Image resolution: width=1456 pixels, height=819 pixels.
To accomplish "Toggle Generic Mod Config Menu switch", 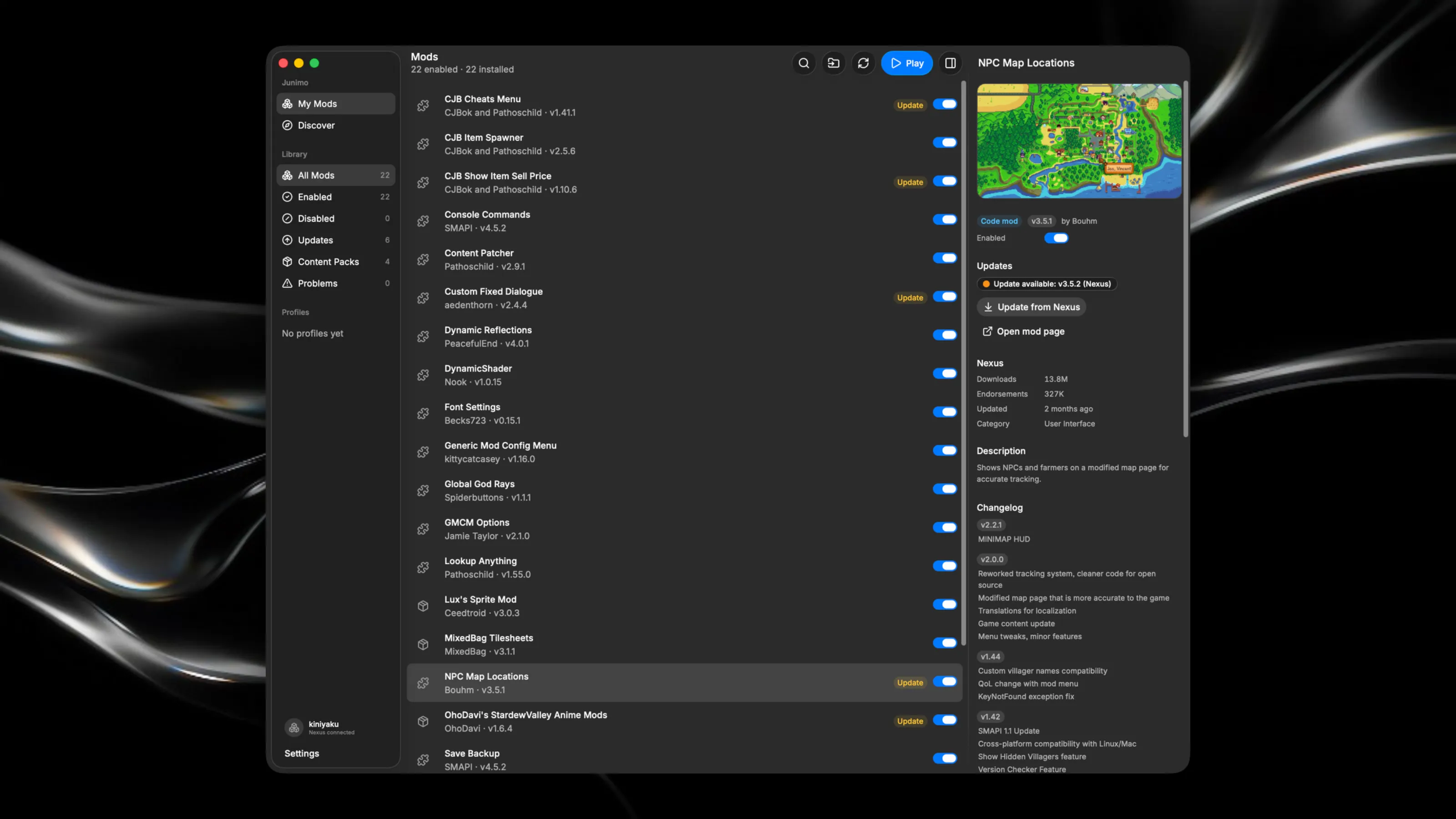I will (x=945, y=450).
